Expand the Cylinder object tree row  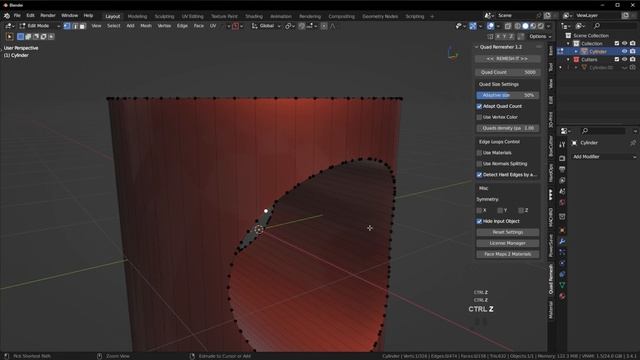coord(576,51)
